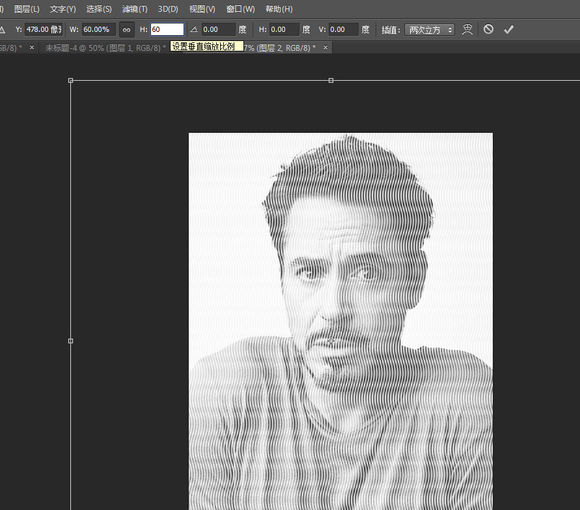This screenshot has height=510, width=580.
Task: Cancel the transform with the circle-slash icon
Action: [x=488, y=29]
